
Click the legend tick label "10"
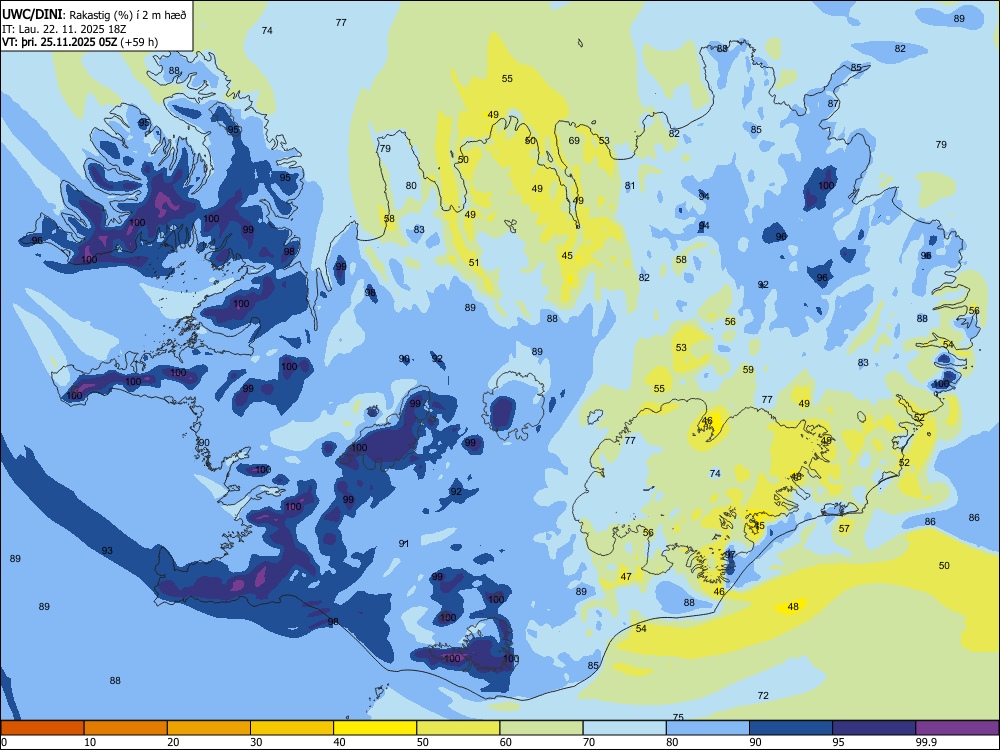pyautogui.click(x=90, y=742)
